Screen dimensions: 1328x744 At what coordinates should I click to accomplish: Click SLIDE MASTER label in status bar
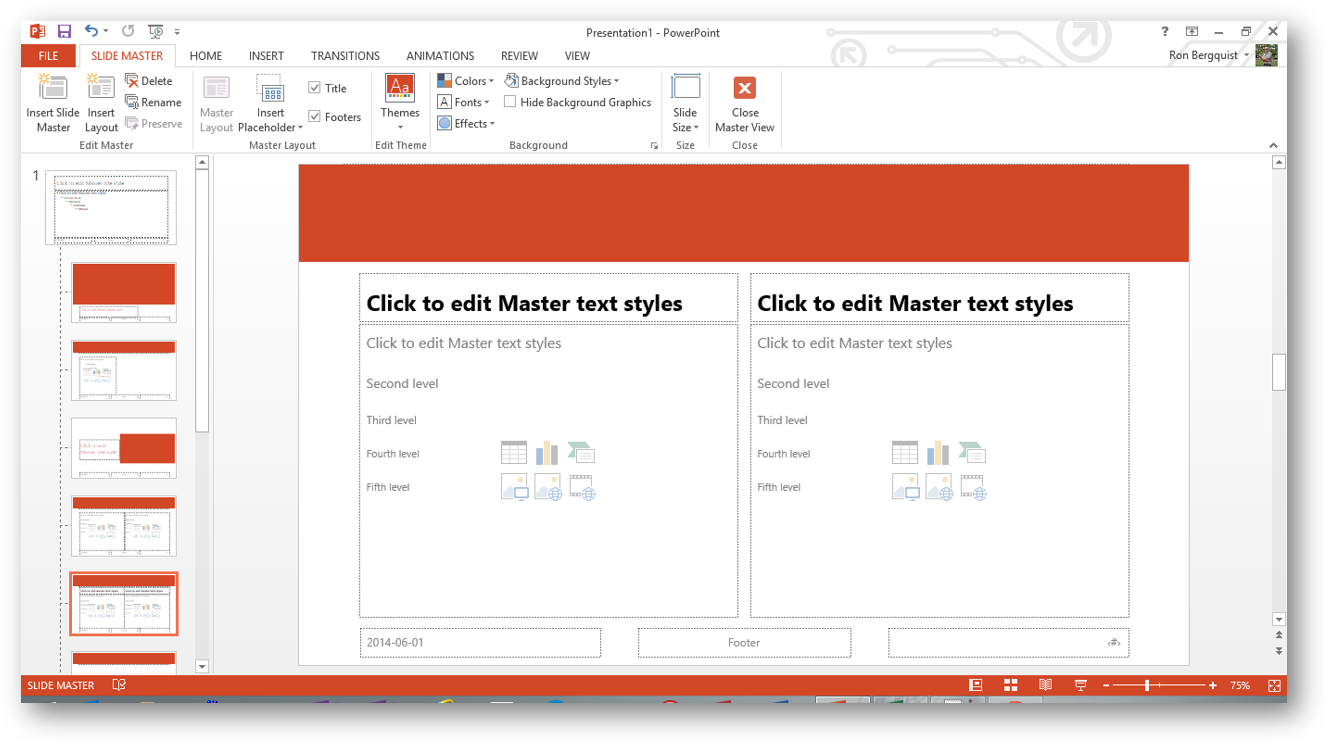[x=61, y=686]
